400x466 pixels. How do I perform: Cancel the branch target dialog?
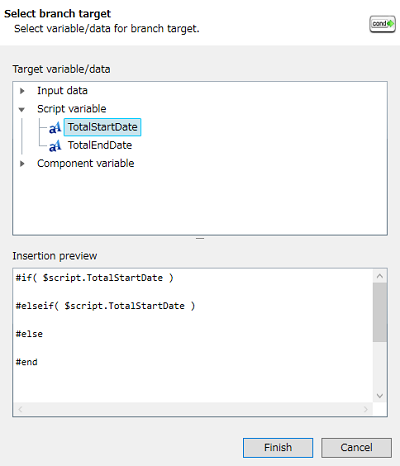point(356,447)
